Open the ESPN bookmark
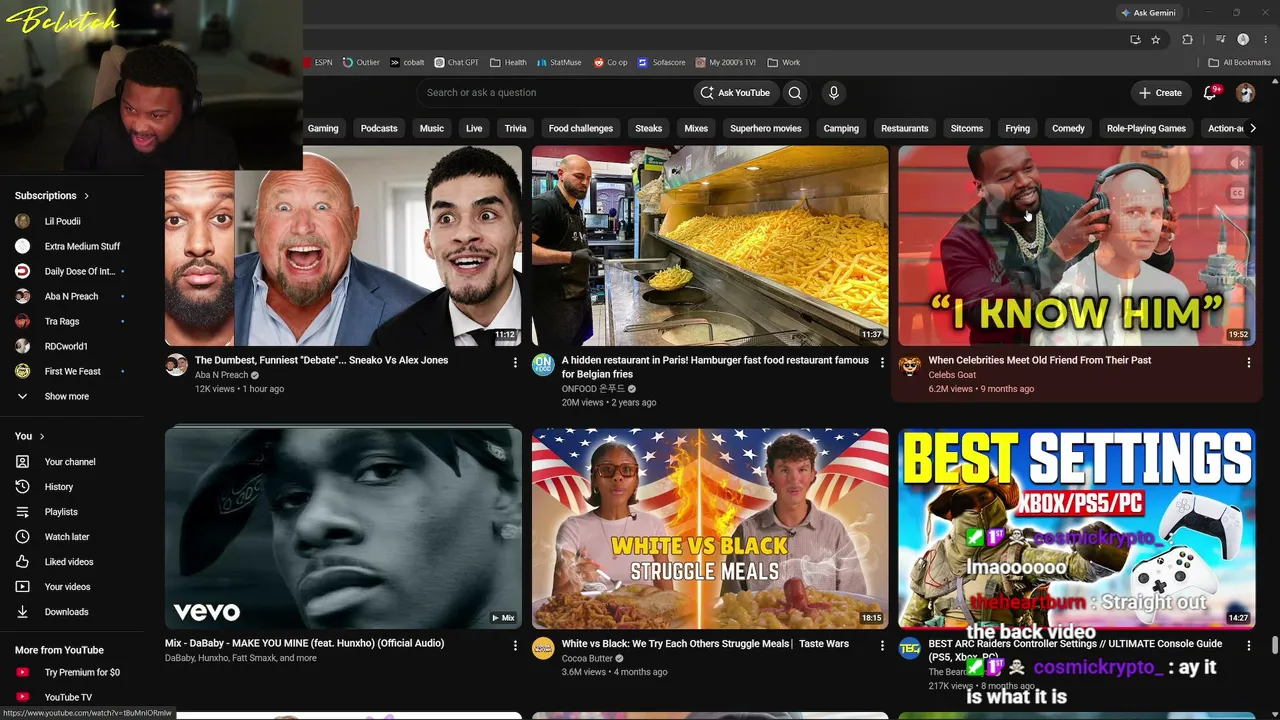The height and width of the screenshot is (720, 1280). 318,62
